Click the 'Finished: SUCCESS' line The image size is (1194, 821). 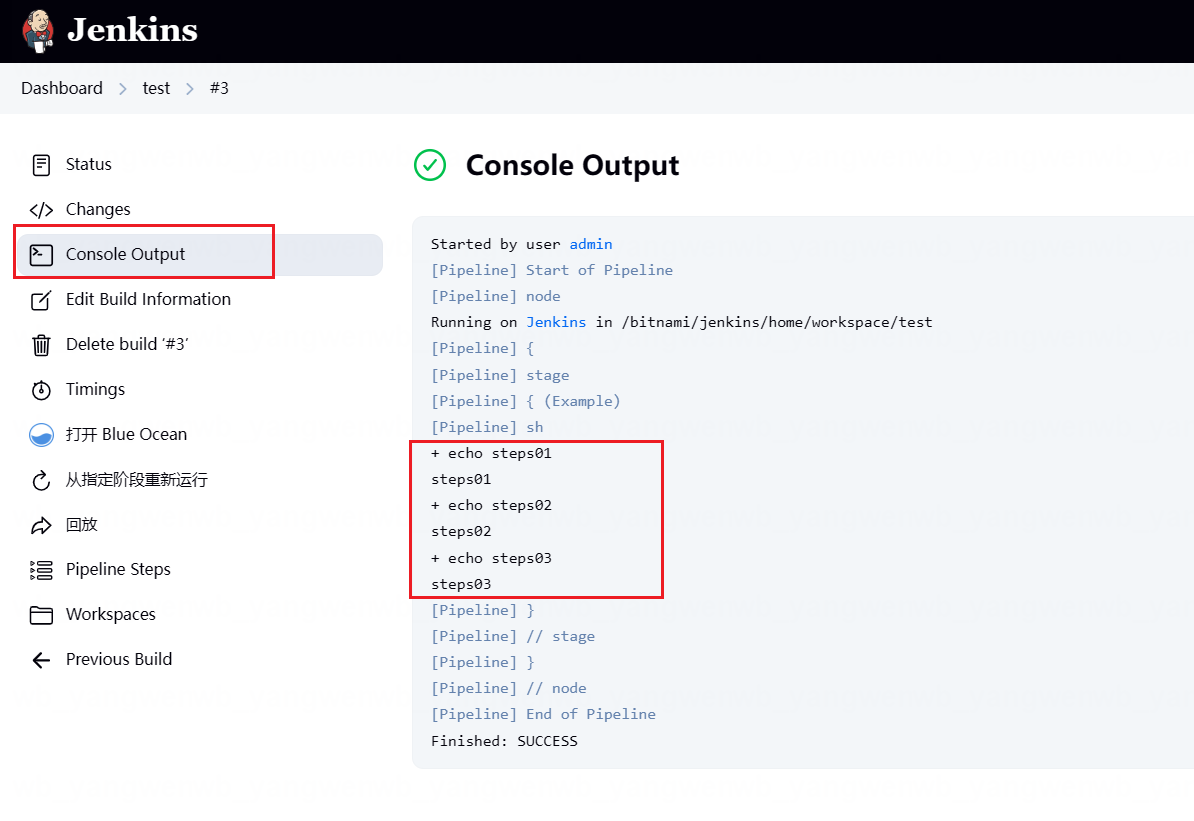coord(504,741)
